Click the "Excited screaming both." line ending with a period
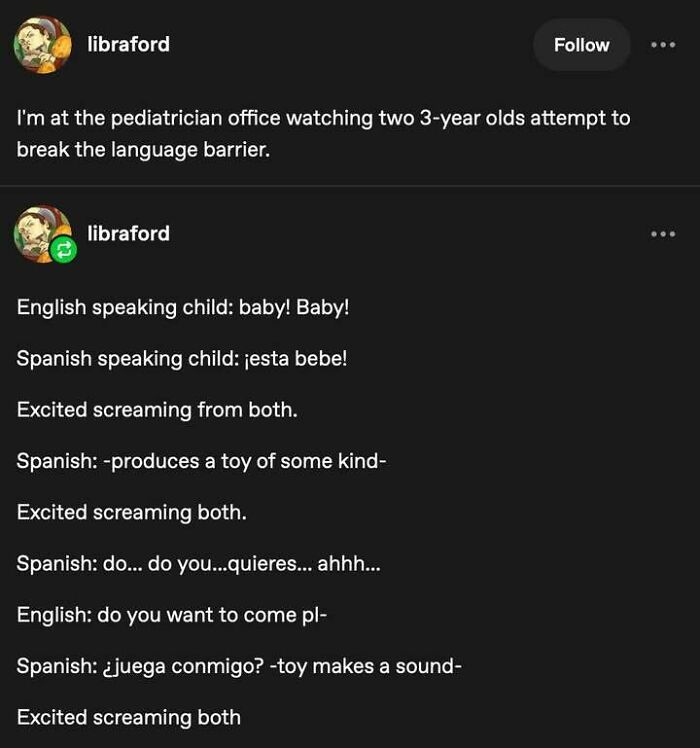This screenshot has width=700, height=748. (x=131, y=512)
